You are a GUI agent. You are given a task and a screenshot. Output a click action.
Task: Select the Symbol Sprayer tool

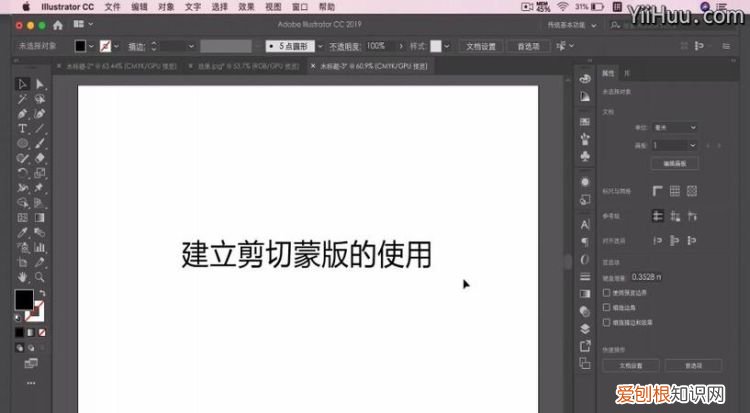click(22, 247)
